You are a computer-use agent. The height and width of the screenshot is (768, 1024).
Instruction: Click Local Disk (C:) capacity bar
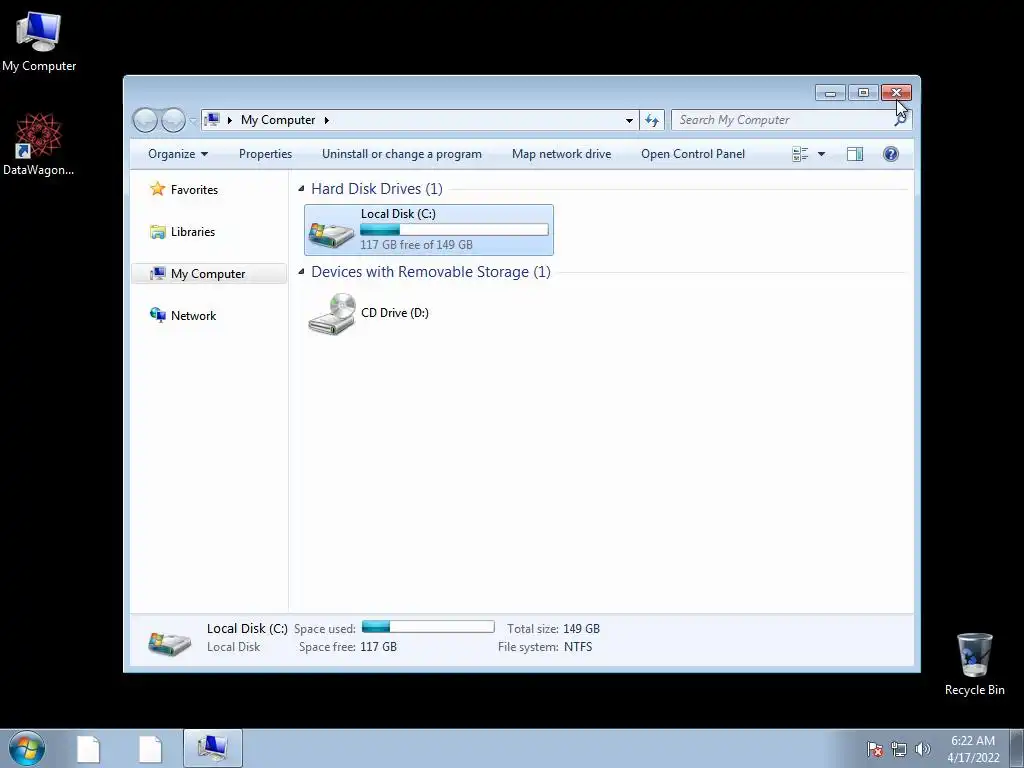[x=455, y=230]
